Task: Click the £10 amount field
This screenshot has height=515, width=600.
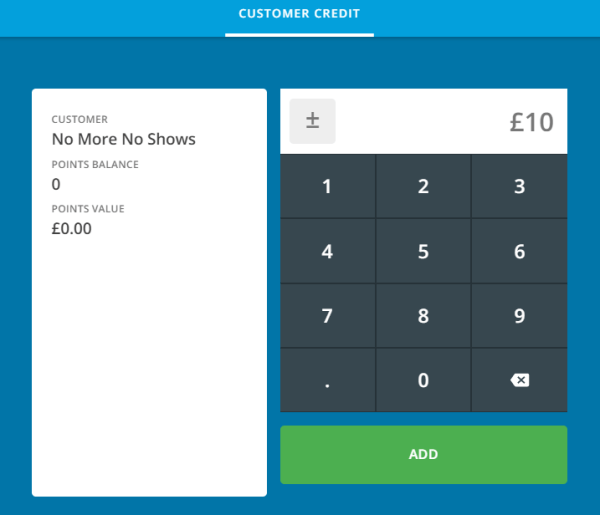Action: click(x=460, y=122)
